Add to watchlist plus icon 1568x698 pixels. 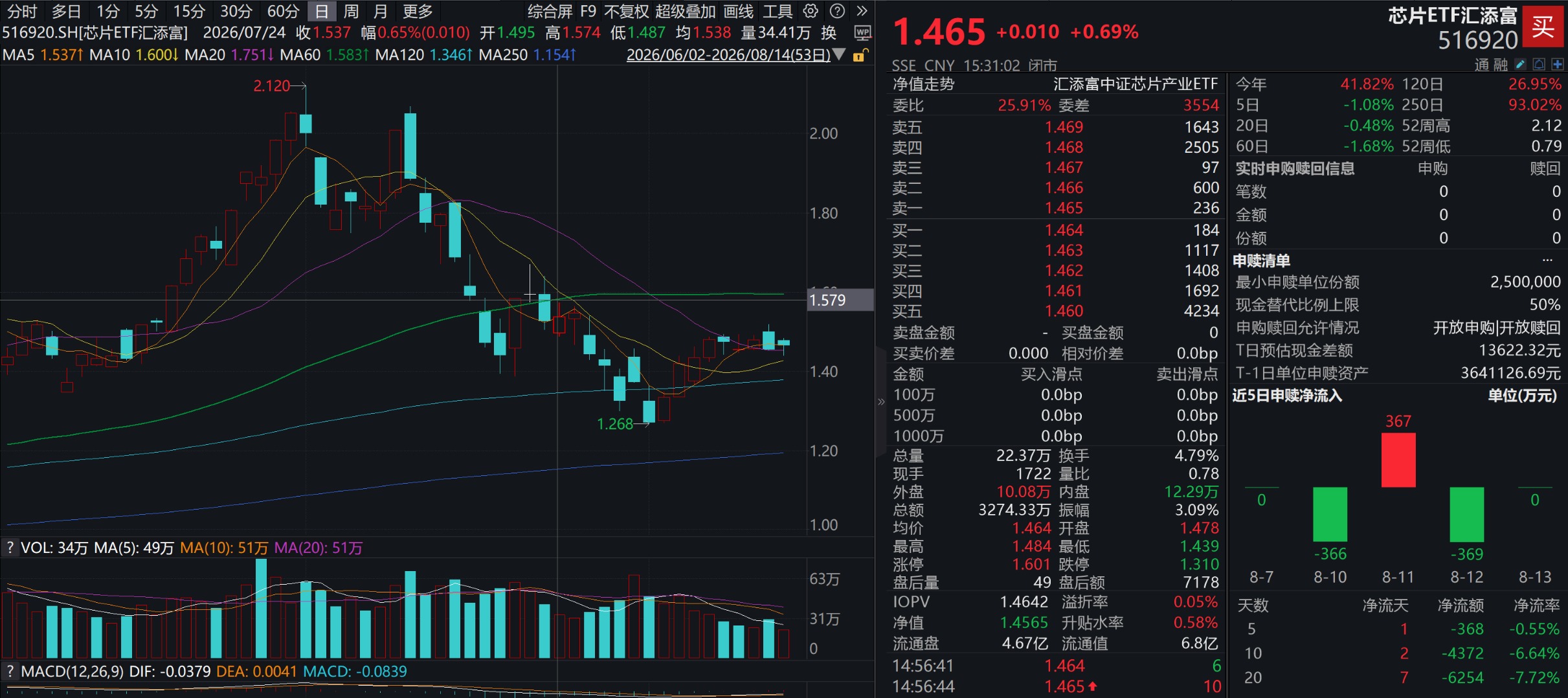(1558, 64)
